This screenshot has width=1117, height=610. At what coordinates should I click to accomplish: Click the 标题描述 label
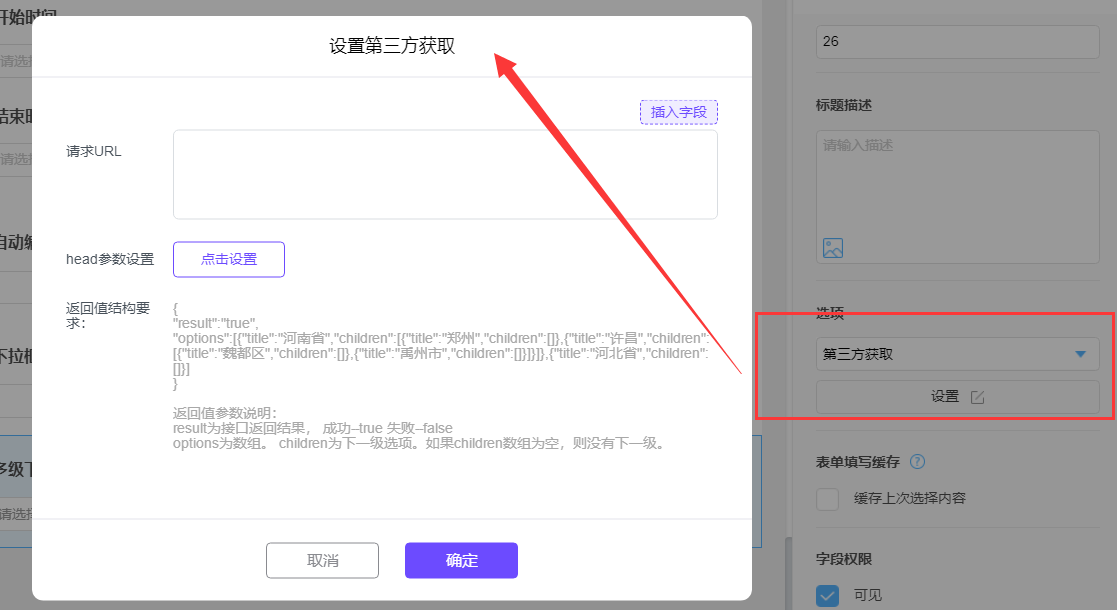pos(843,105)
